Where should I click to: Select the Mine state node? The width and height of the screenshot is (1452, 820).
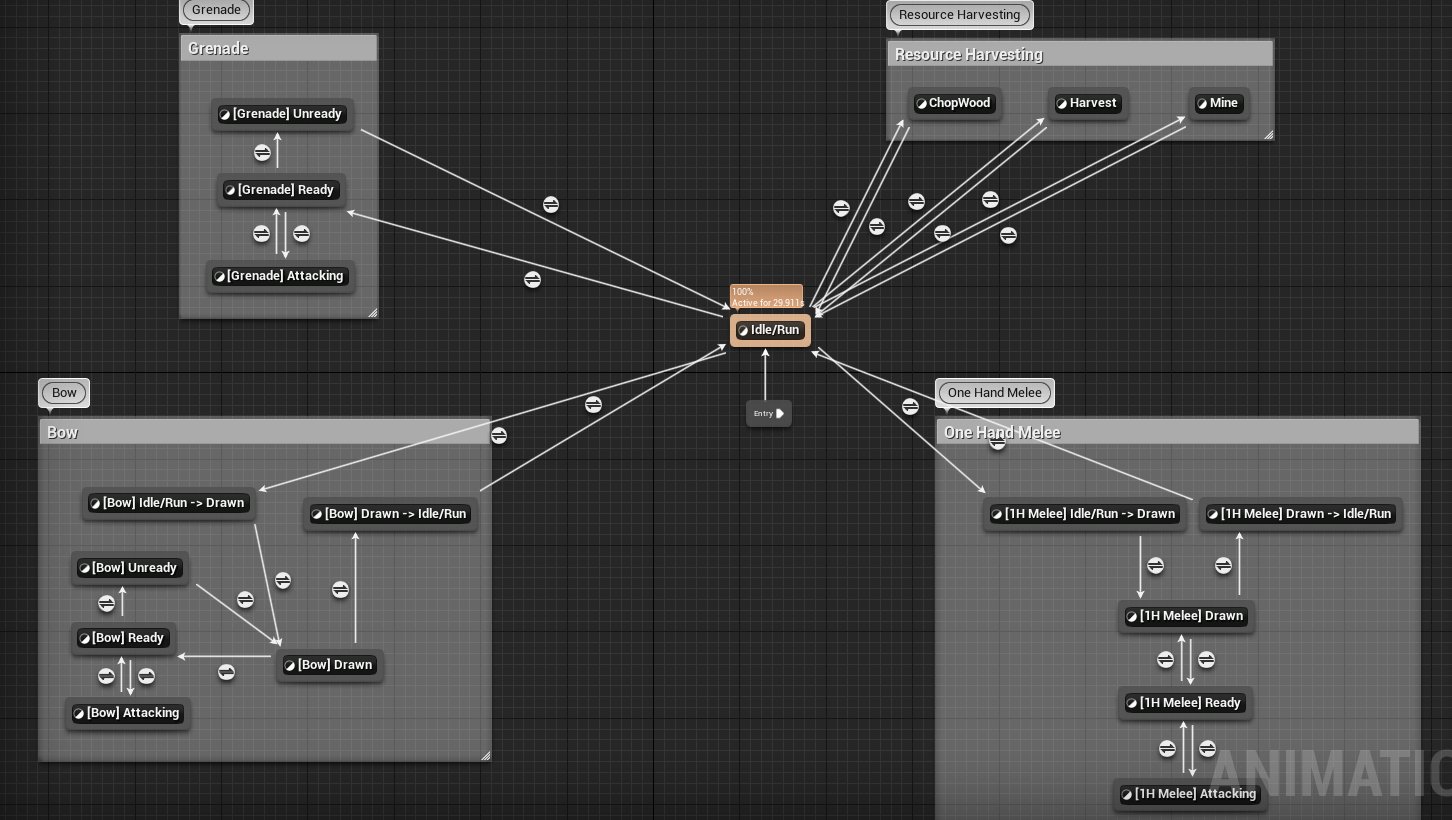click(x=1218, y=103)
